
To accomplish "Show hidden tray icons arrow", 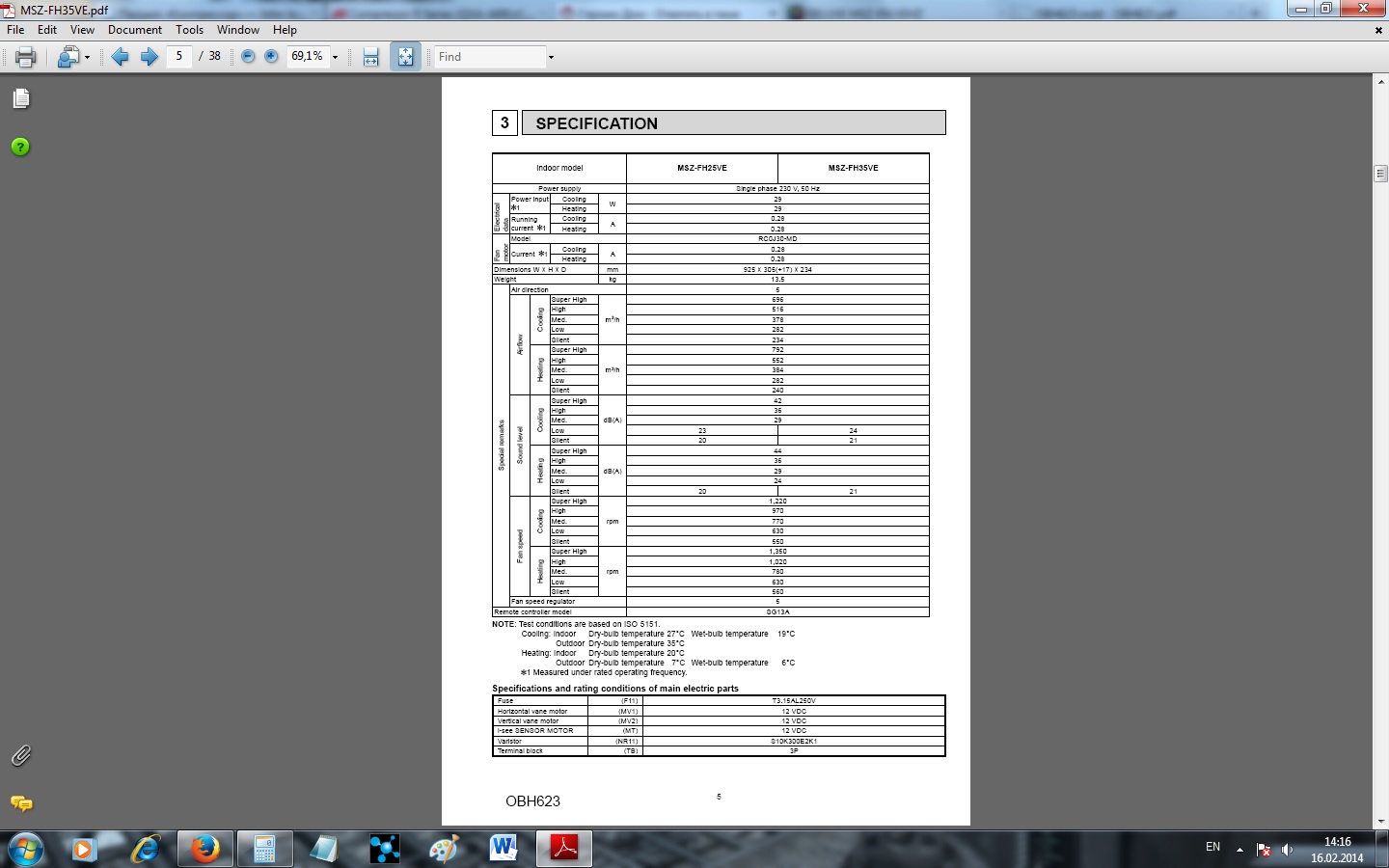I will click(1239, 850).
